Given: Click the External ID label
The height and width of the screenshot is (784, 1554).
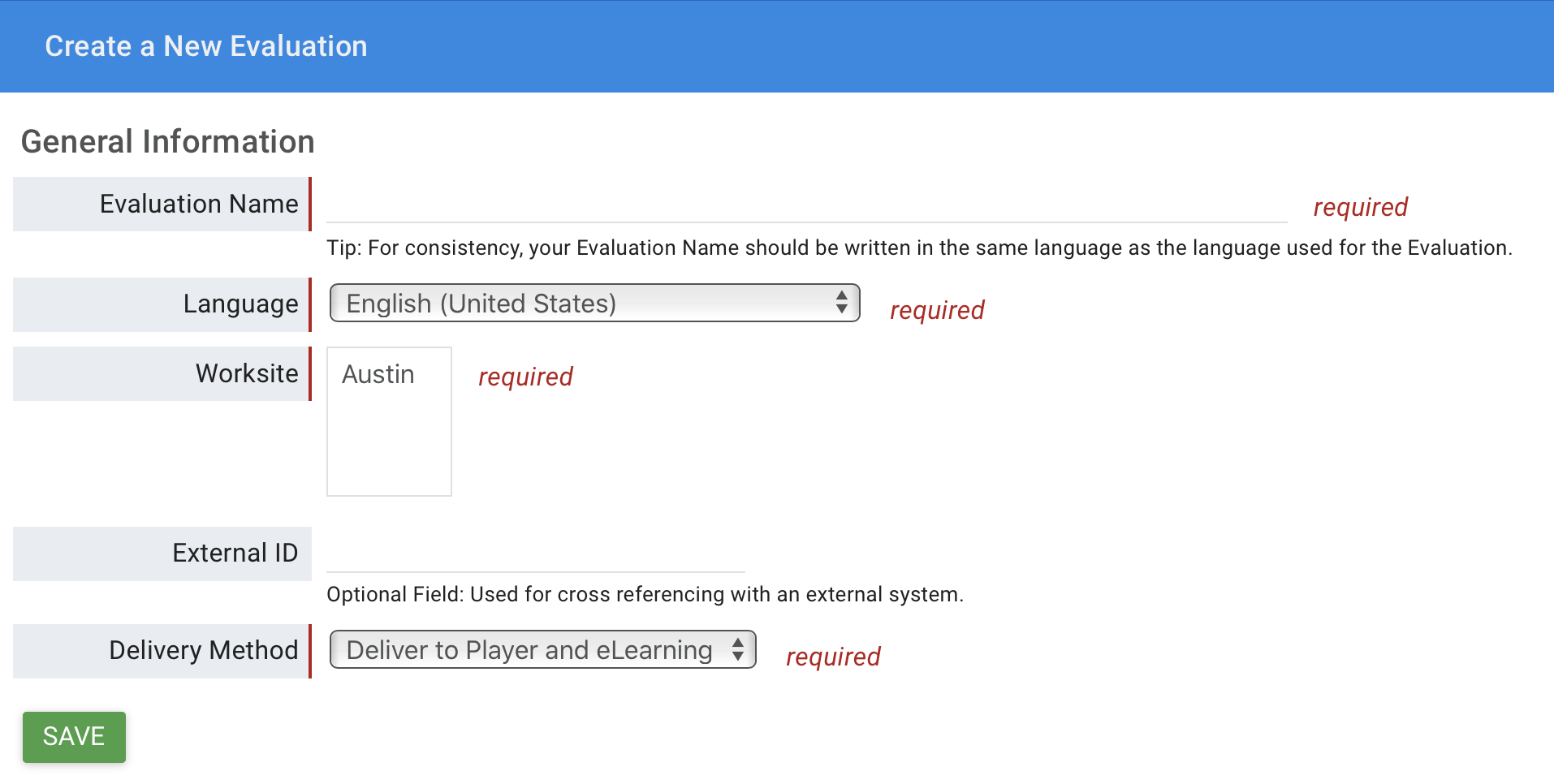Looking at the screenshot, I should [x=235, y=553].
